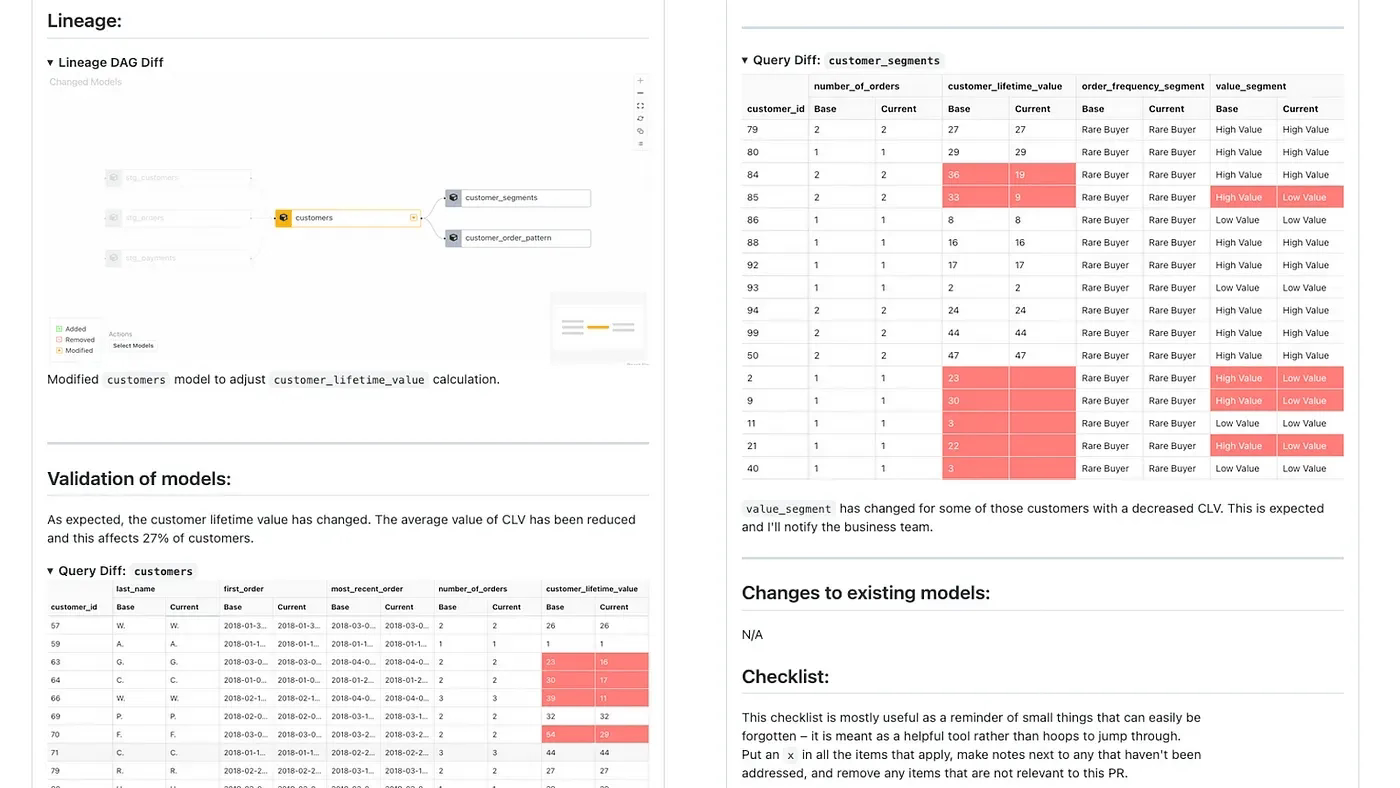This screenshot has width=1400, height=788.
Task: Click the orange cube icon on the customers node
Action: [x=283, y=217]
